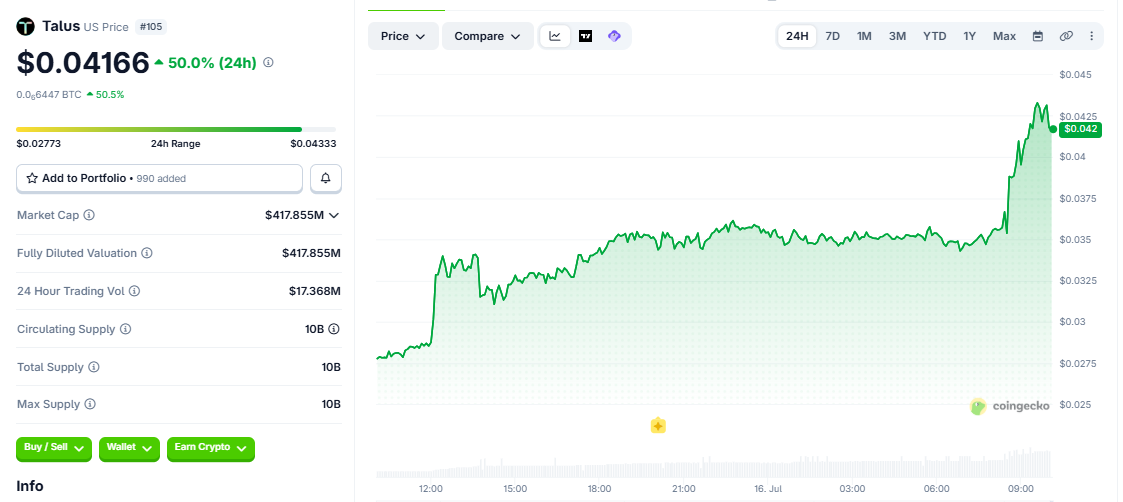Expand the Earn Crypto dropdown
This screenshot has width=1123, height=502.
[x=211, y=448]
